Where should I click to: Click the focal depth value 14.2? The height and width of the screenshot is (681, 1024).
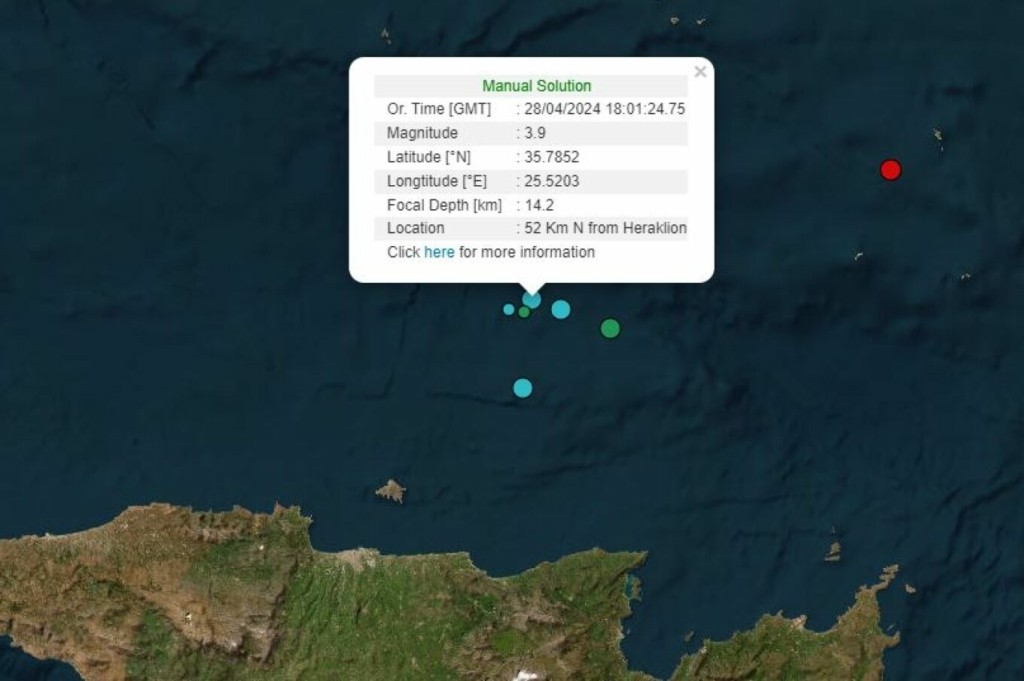click(x=538, y=205)
